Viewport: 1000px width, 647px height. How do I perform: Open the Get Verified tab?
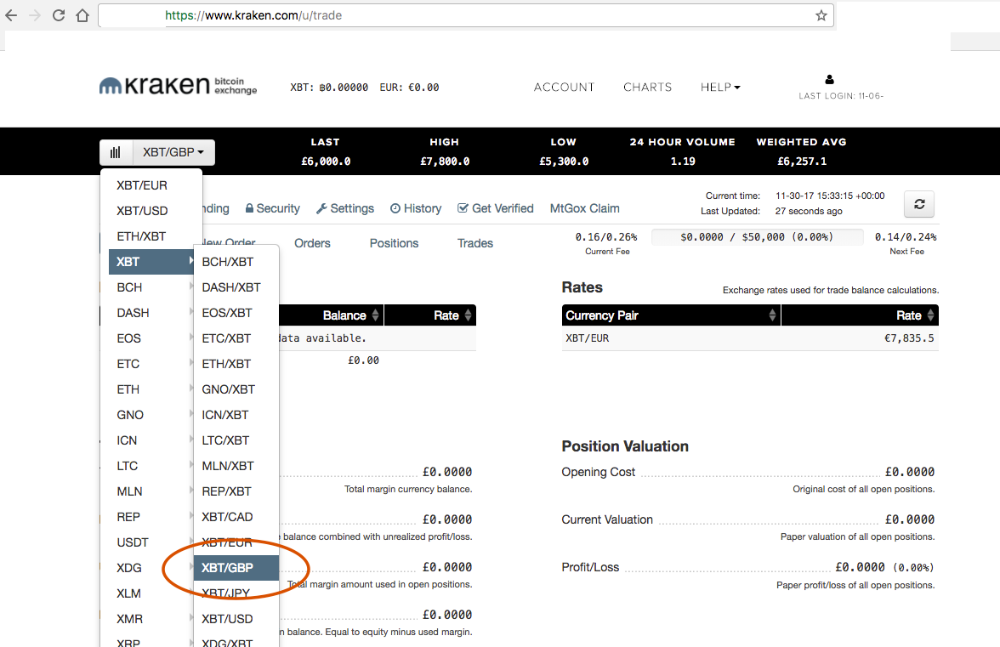pyautogui.click(x=496, y=209)
